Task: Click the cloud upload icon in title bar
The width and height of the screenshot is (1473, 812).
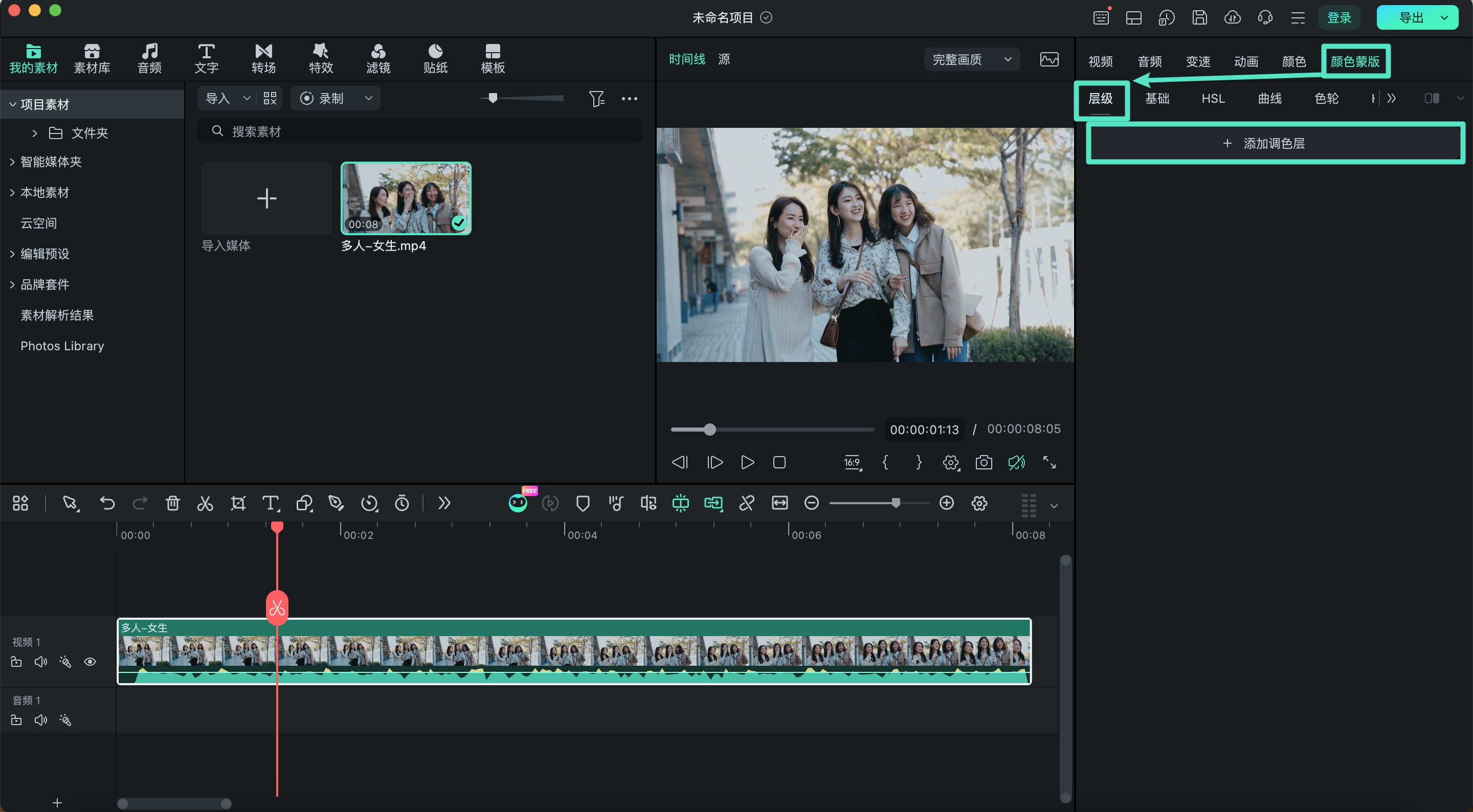Action: (1232, 18)
